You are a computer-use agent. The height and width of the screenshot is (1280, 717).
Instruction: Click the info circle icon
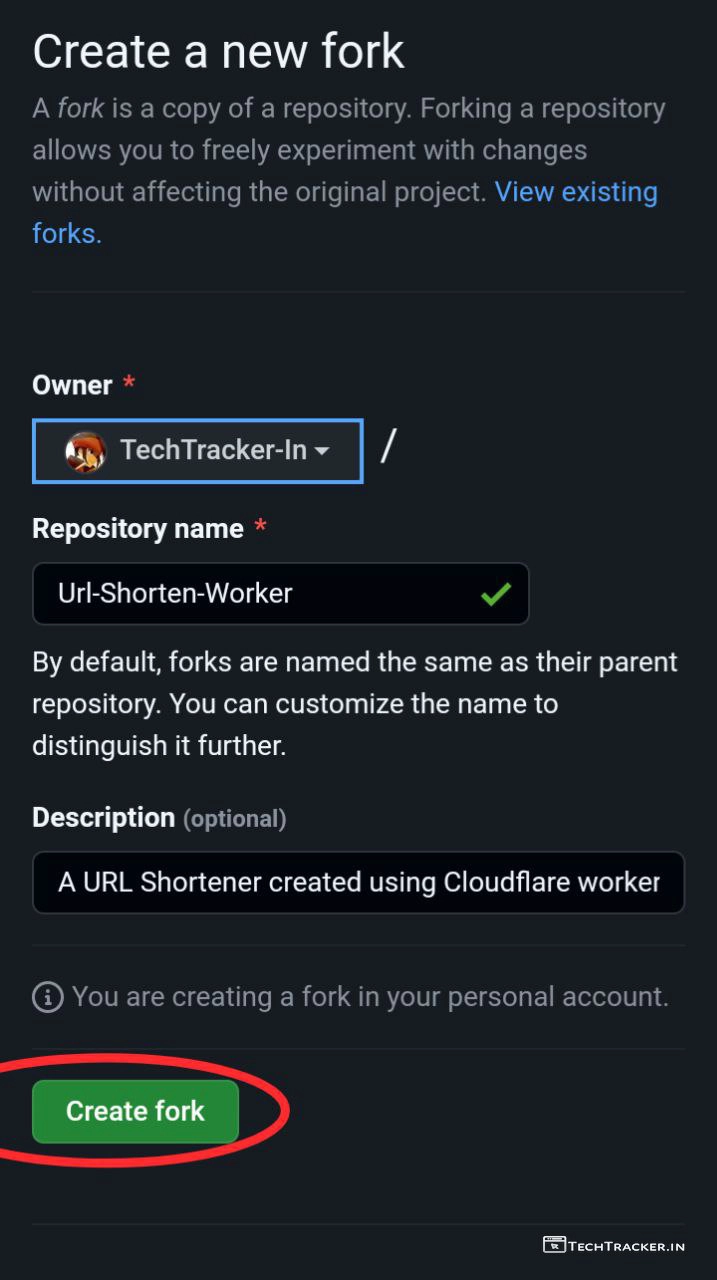[47, 997]
